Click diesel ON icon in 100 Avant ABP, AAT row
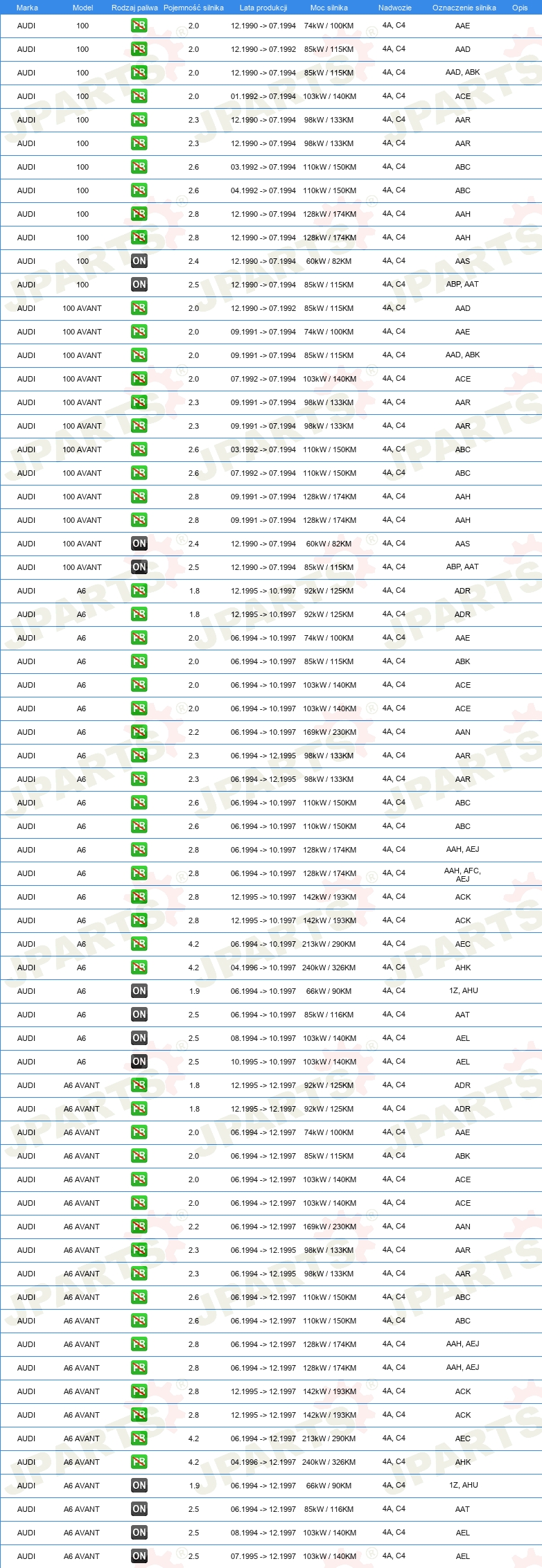542x1568 pixels. point(139,567)
